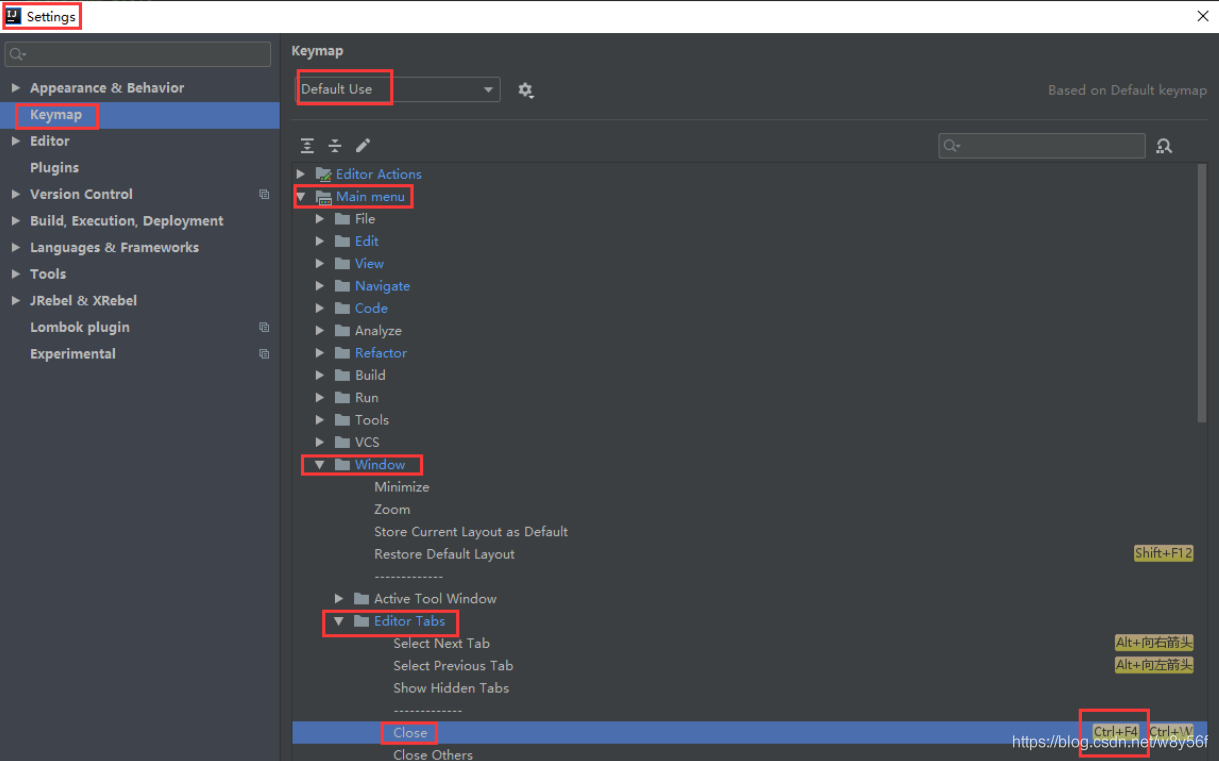The height and width of the screenshot is (761, 1219).
Task: Click project-level icon next to Version Control
Action: (264, 194)
